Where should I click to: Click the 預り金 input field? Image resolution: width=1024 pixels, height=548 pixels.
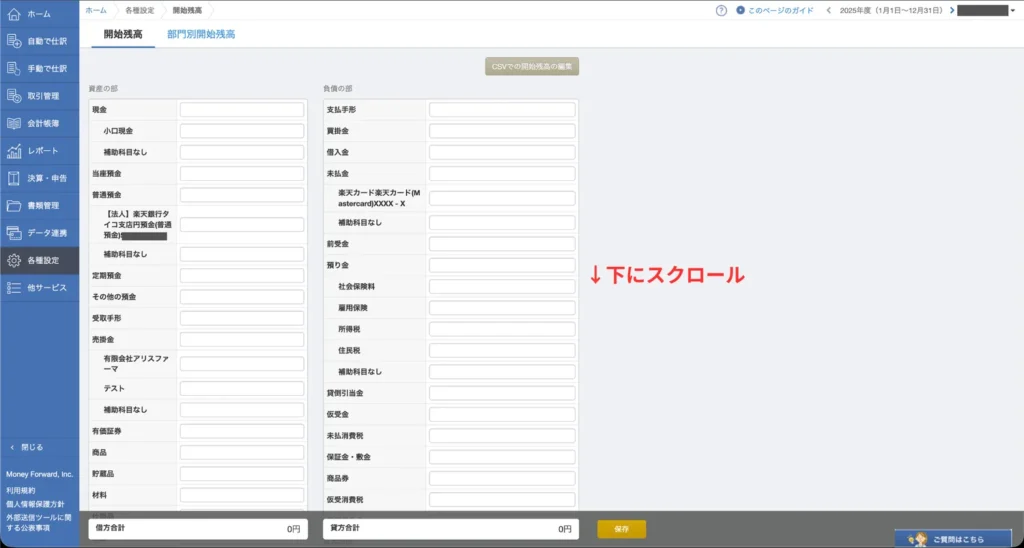(x=502, y=265)
